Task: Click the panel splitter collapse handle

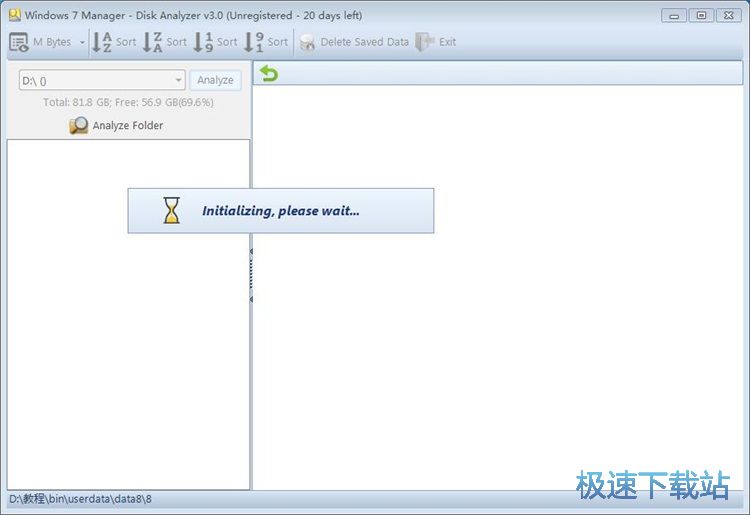Action: (251, 275)
